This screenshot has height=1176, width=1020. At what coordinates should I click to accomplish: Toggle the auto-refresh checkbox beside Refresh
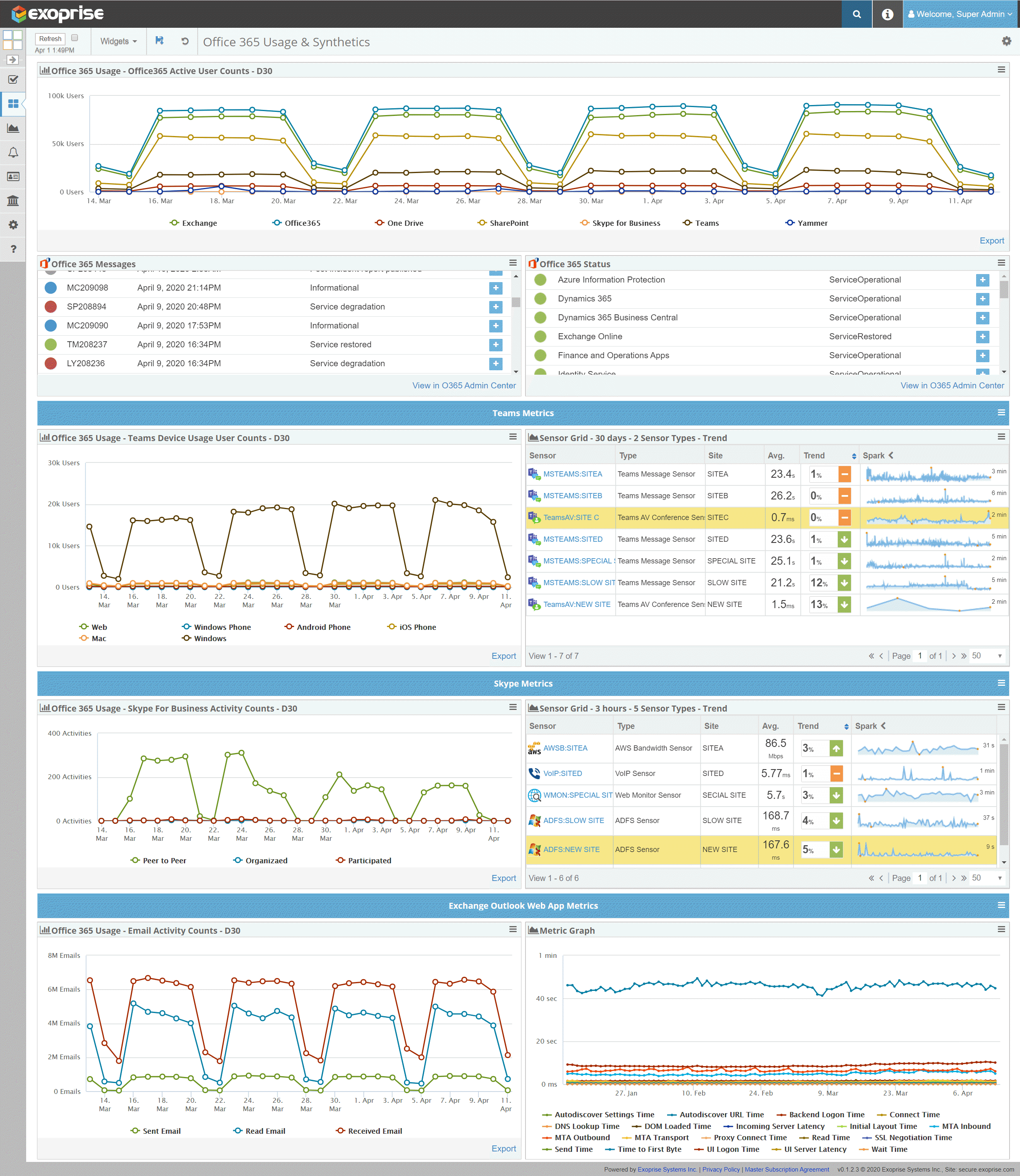click(74, 38)
